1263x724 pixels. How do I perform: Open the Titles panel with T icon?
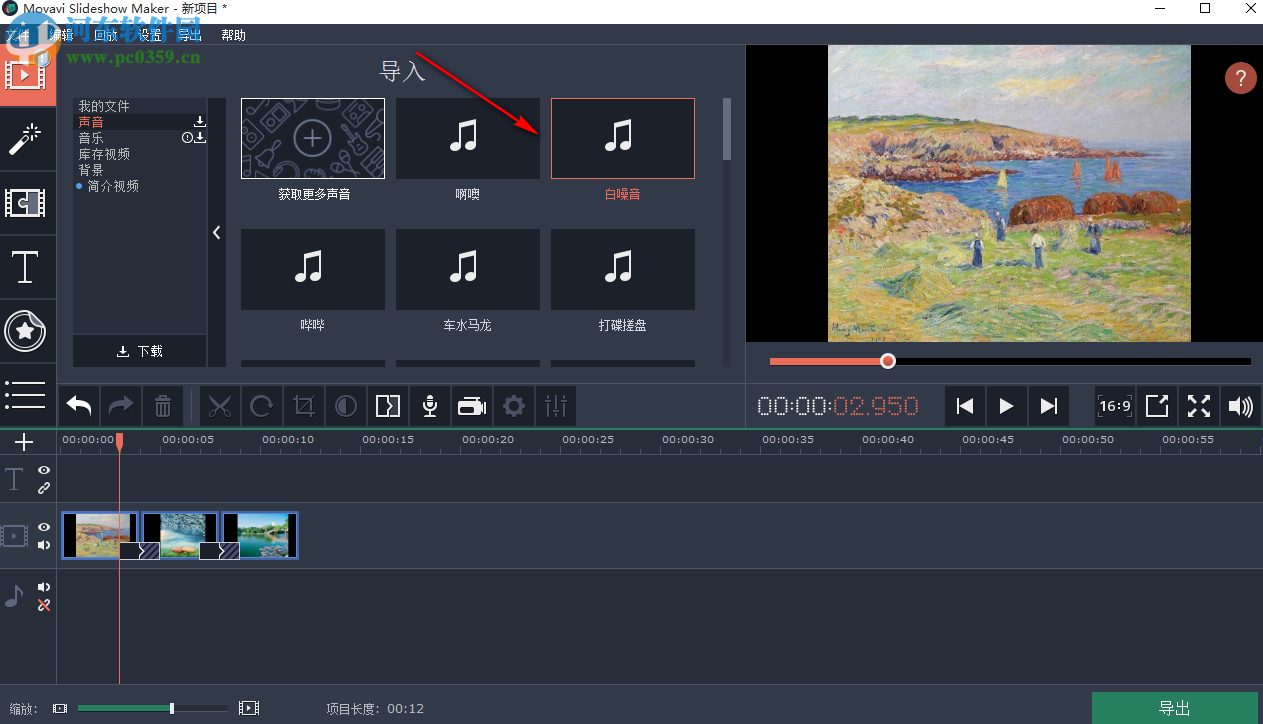27,268
